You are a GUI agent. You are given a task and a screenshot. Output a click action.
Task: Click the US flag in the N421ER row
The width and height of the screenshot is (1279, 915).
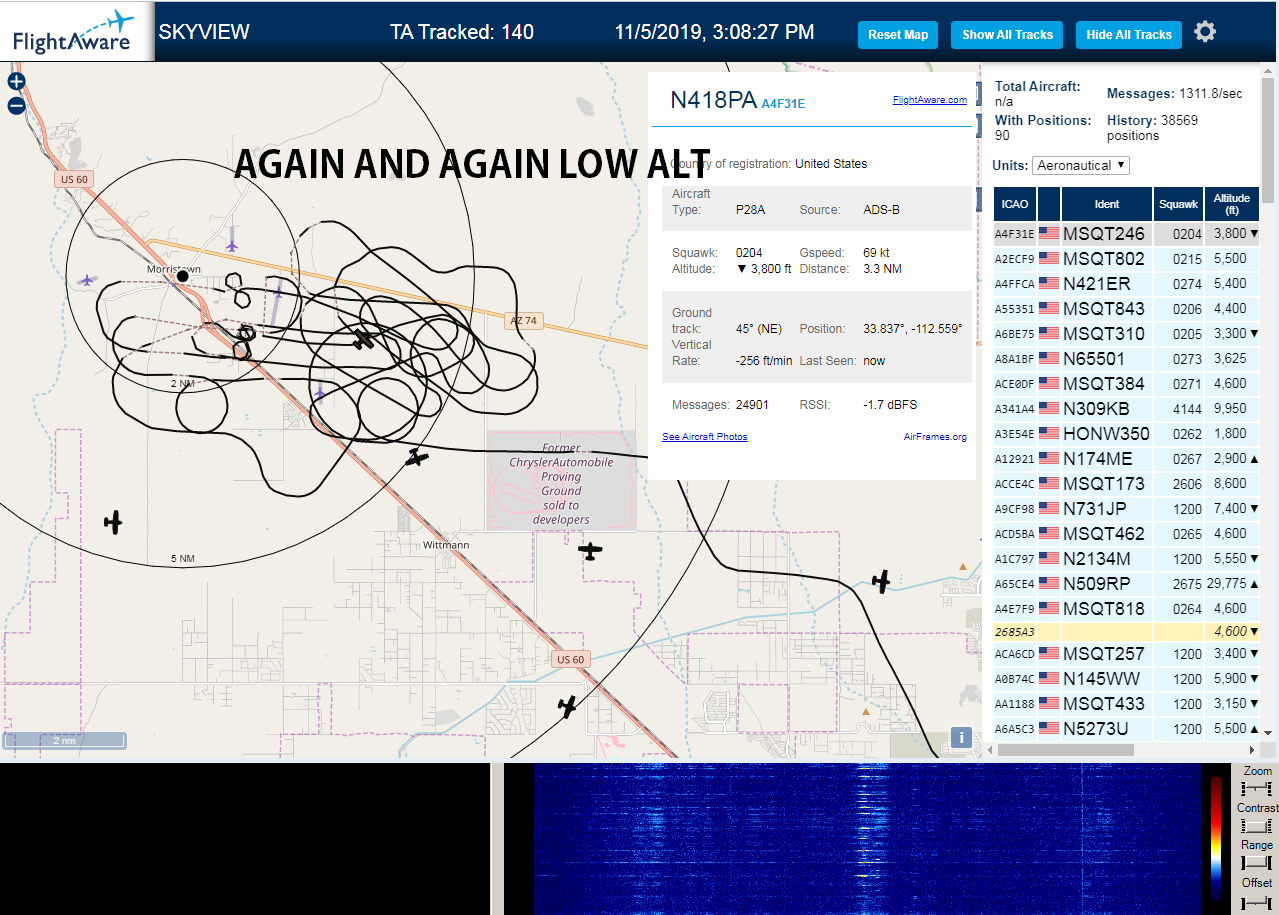tap(1049, 284)
